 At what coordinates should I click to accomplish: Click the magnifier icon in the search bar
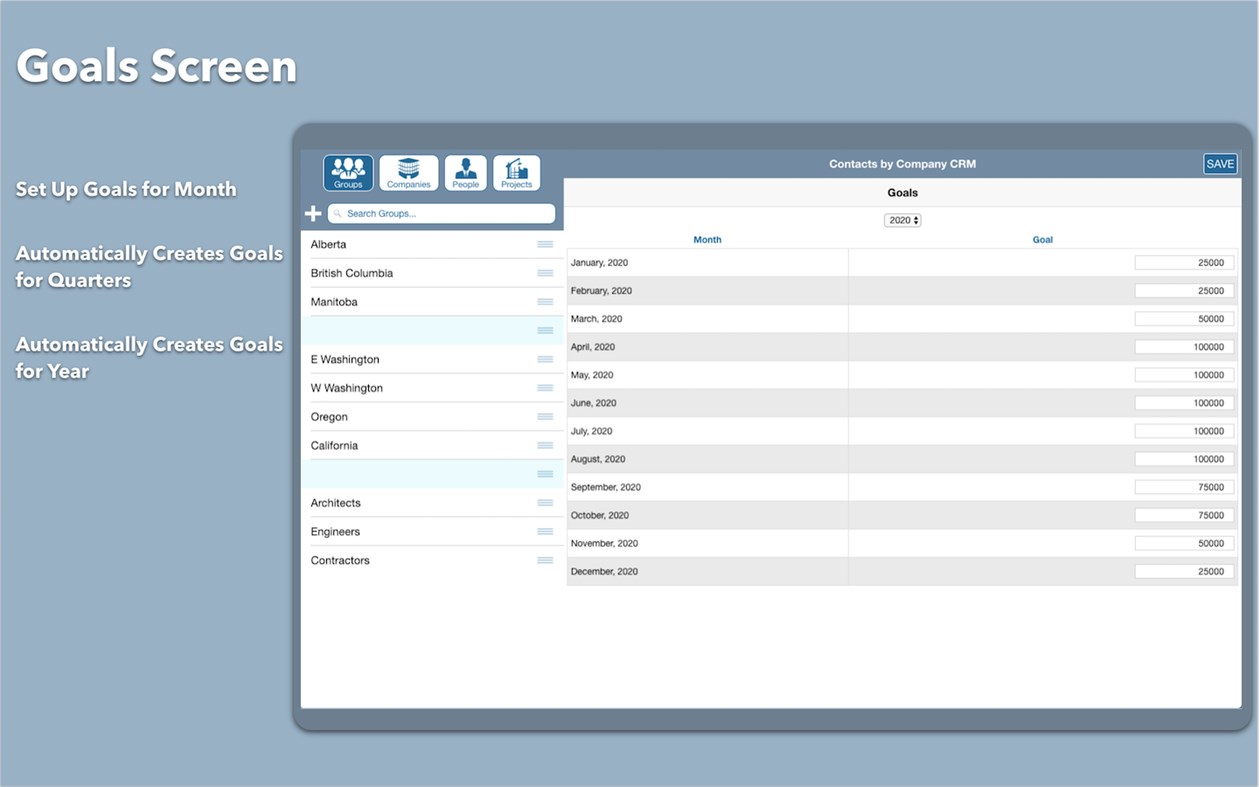point(338,213)
